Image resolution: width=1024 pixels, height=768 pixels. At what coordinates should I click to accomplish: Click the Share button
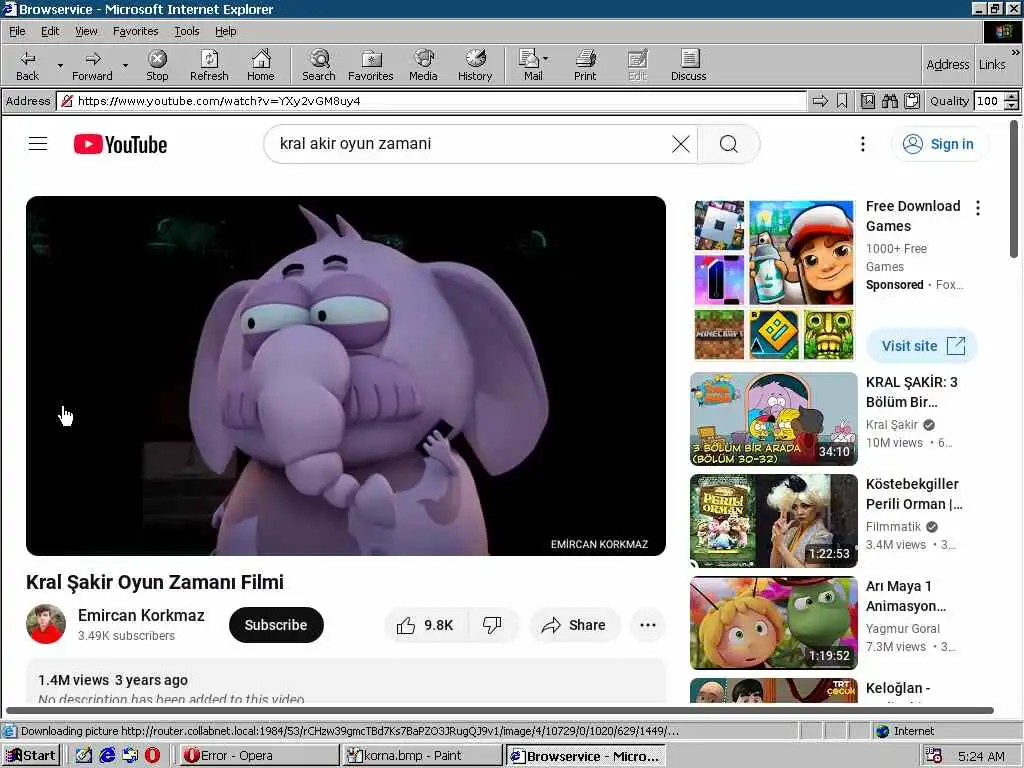(574, 625)
